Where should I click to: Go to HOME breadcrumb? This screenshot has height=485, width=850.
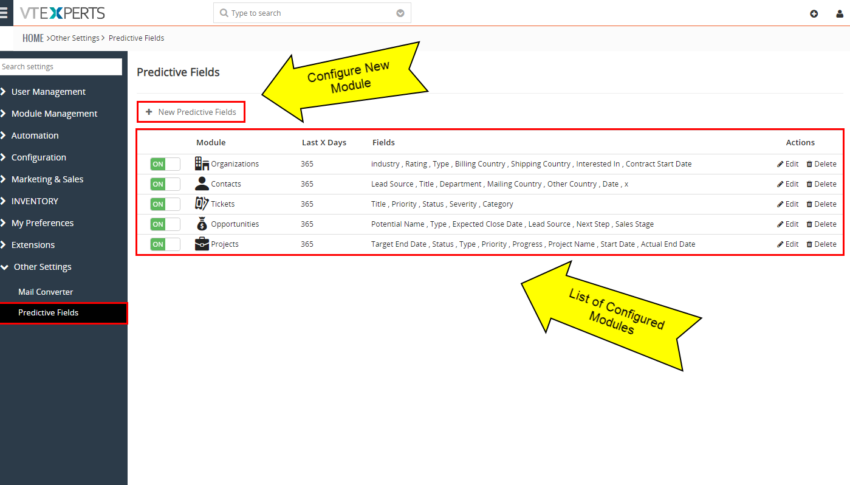click(x=33, y=38)
